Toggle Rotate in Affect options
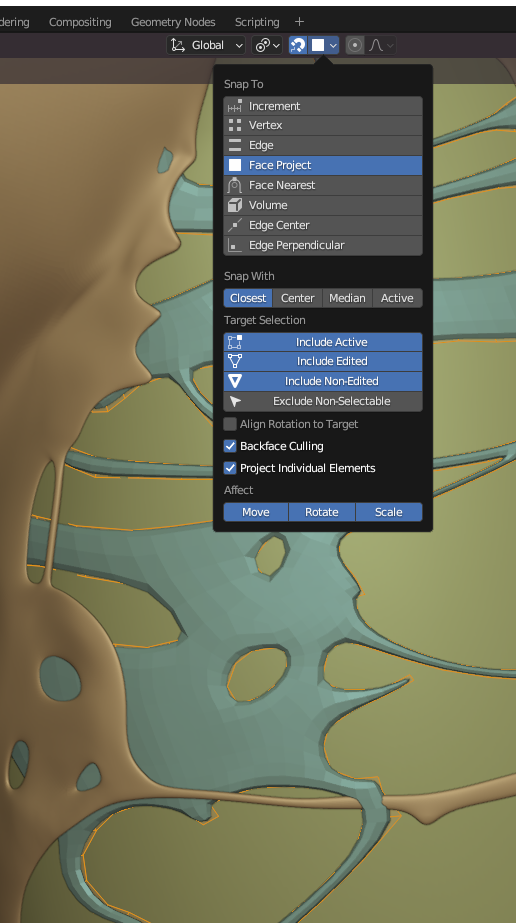Image resolution: width=516 pixels, height=923 pixels. pos(322,512)
